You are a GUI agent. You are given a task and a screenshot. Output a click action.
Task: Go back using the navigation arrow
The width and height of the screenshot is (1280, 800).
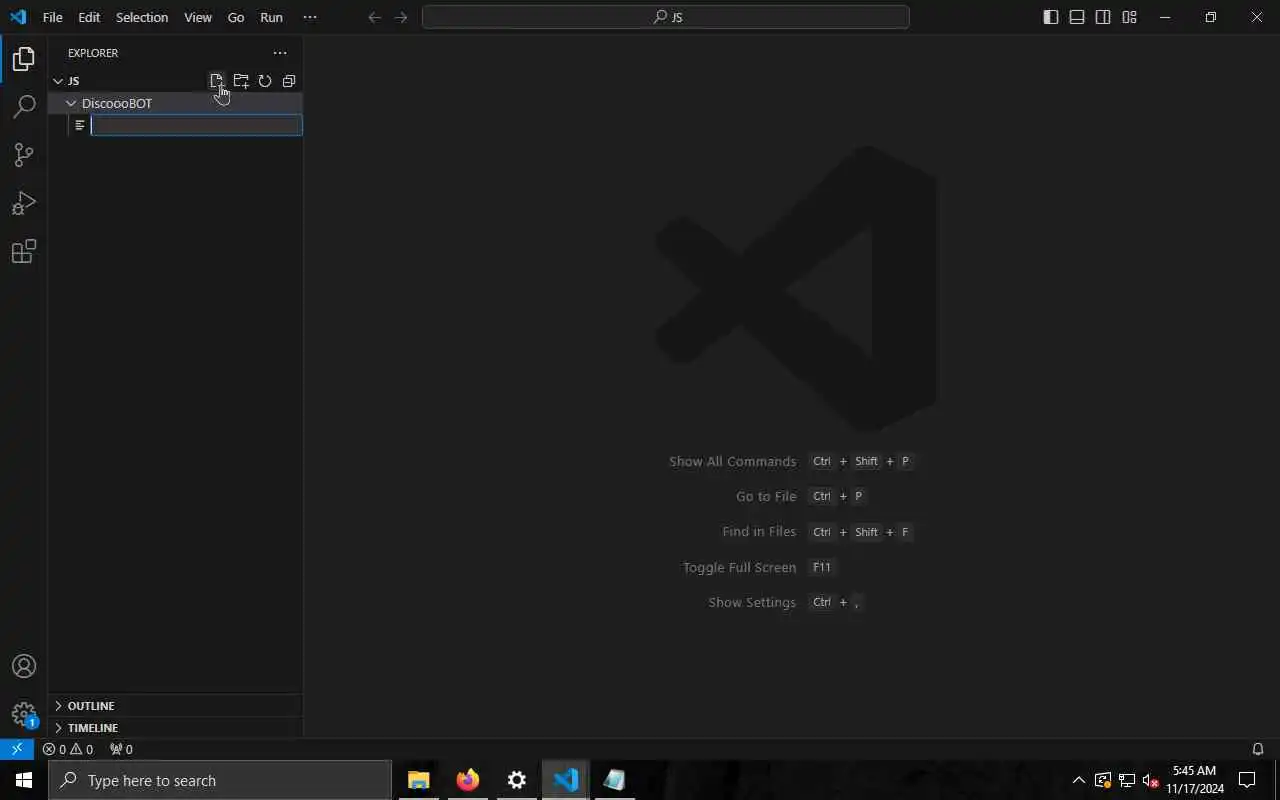click(374, 17)
